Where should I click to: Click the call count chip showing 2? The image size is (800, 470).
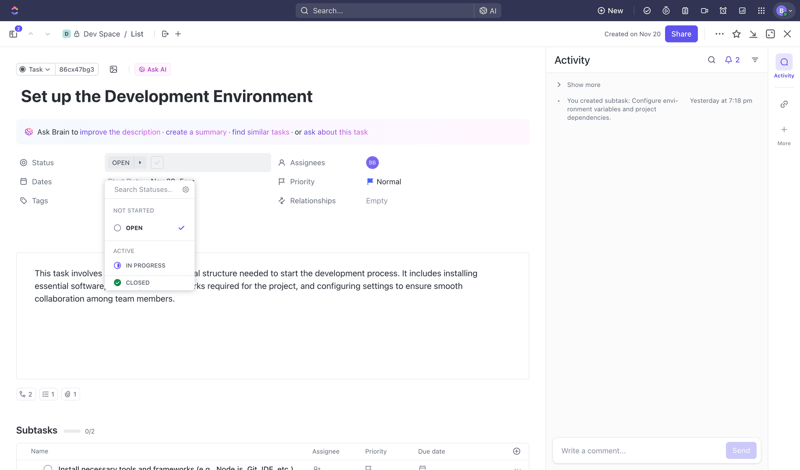tap(26, 394)
